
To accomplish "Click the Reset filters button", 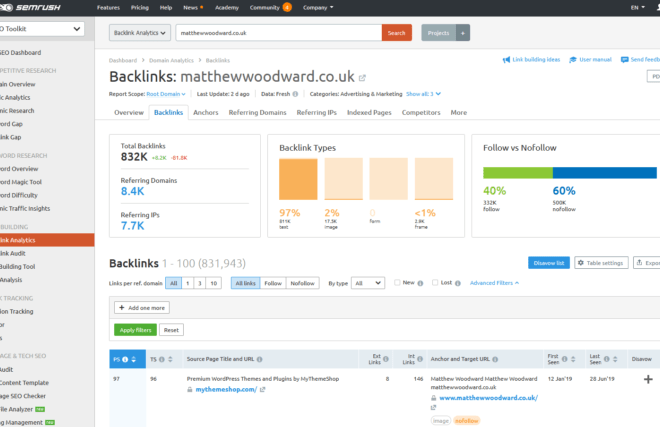I will click(171, 330).
